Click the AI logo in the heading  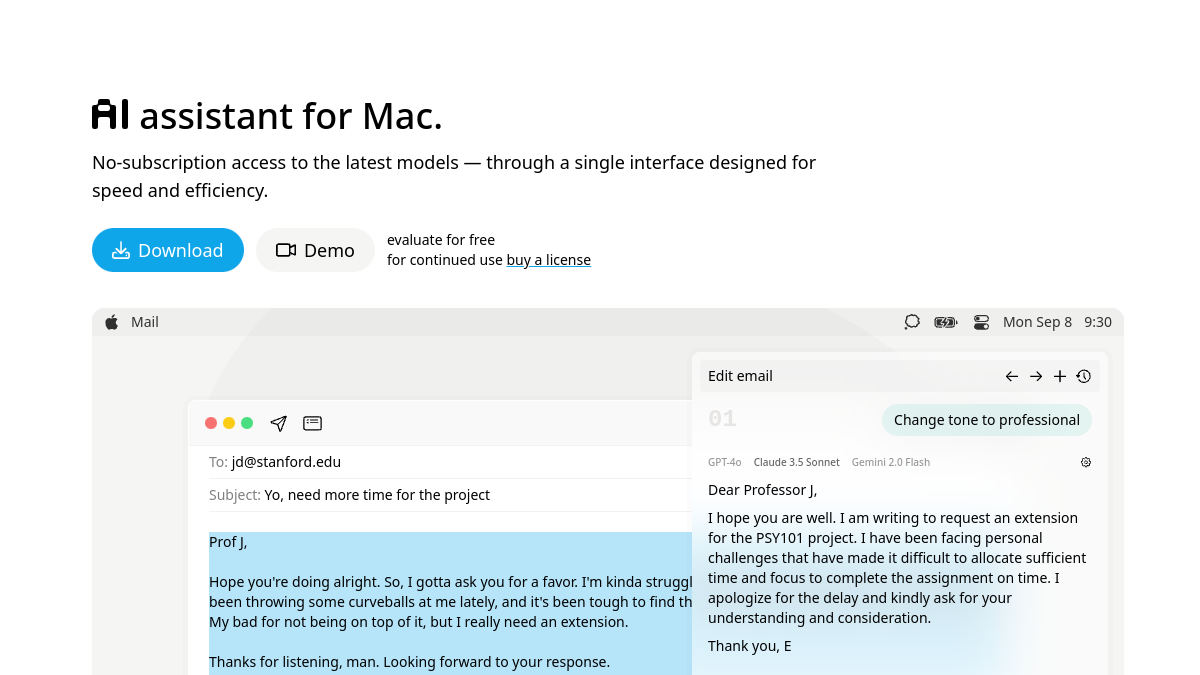click(110, 115)
